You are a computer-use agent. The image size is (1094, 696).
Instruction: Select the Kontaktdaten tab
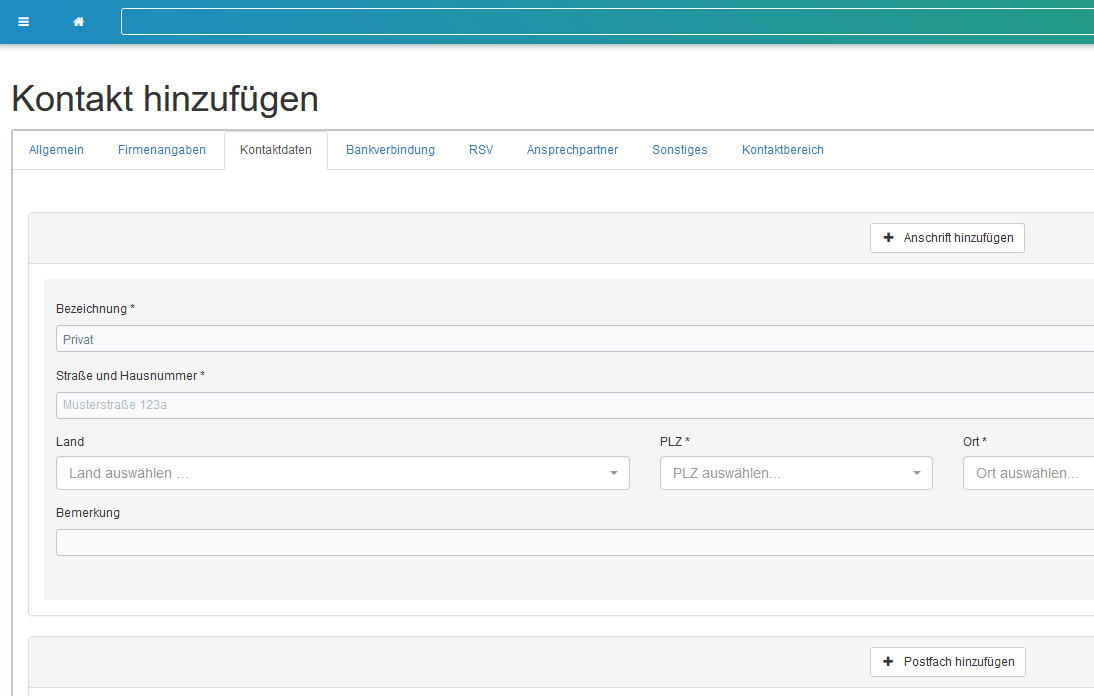276,150
